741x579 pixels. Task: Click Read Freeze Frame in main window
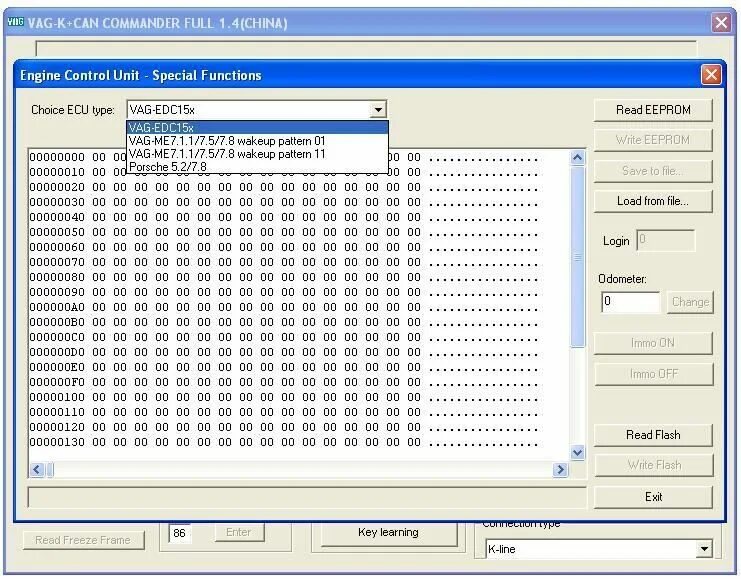pyautogui.click(x=83, y=540)
